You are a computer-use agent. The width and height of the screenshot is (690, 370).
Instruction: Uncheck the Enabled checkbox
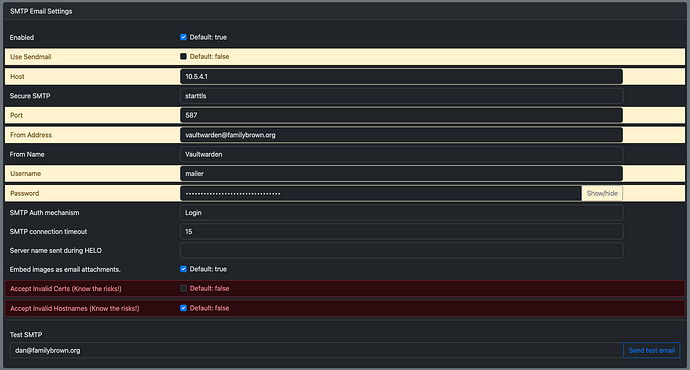(184, 37)
